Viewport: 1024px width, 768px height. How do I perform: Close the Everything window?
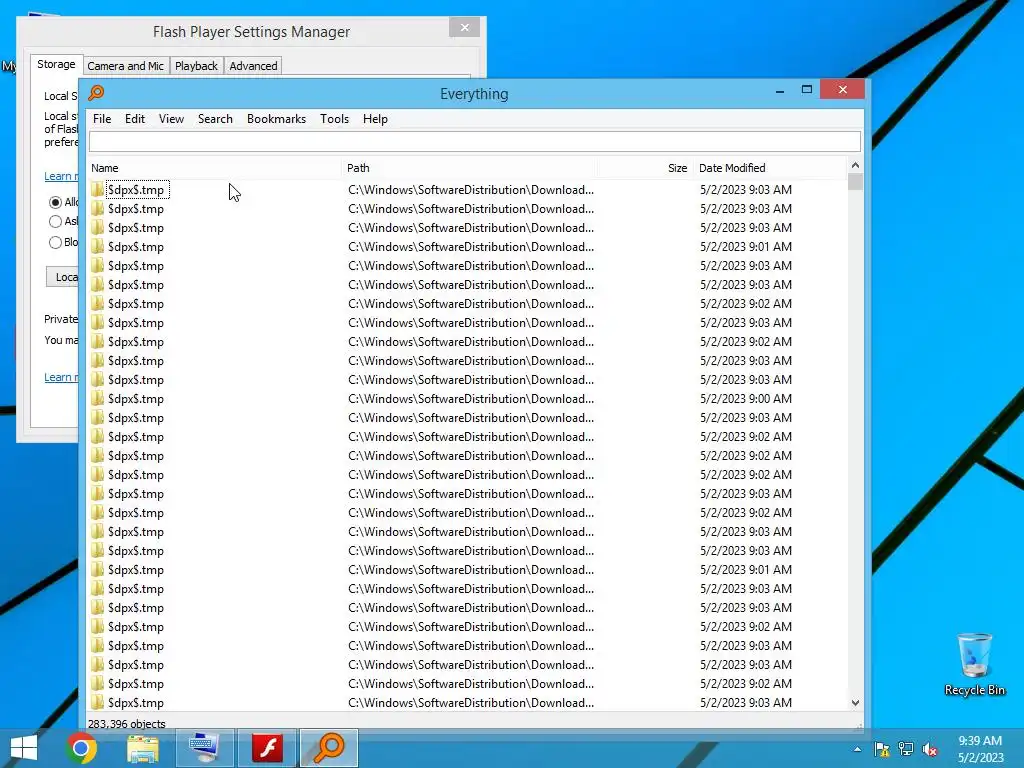pos(842,89)
